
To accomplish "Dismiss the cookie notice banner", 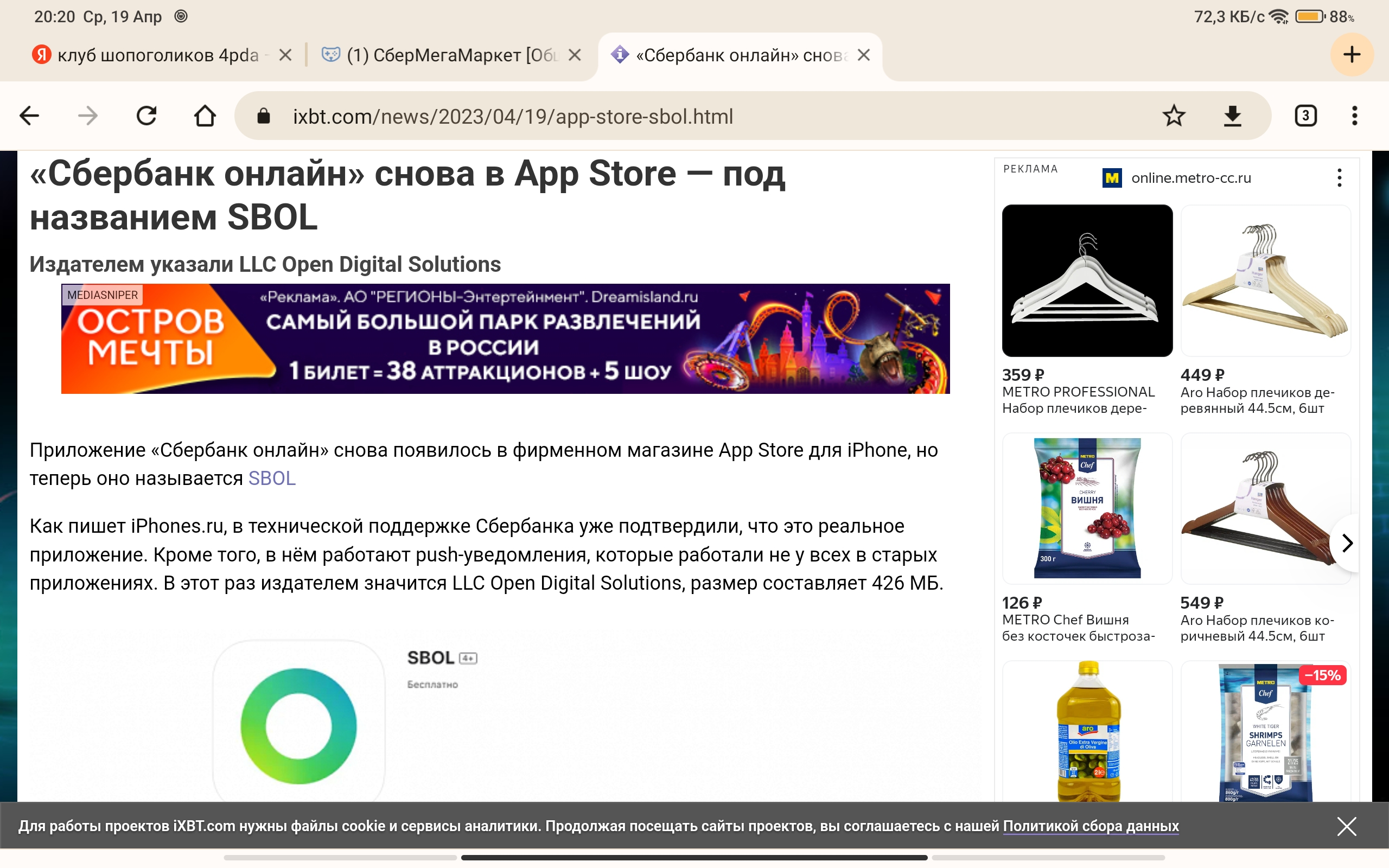I will 1347,826.
